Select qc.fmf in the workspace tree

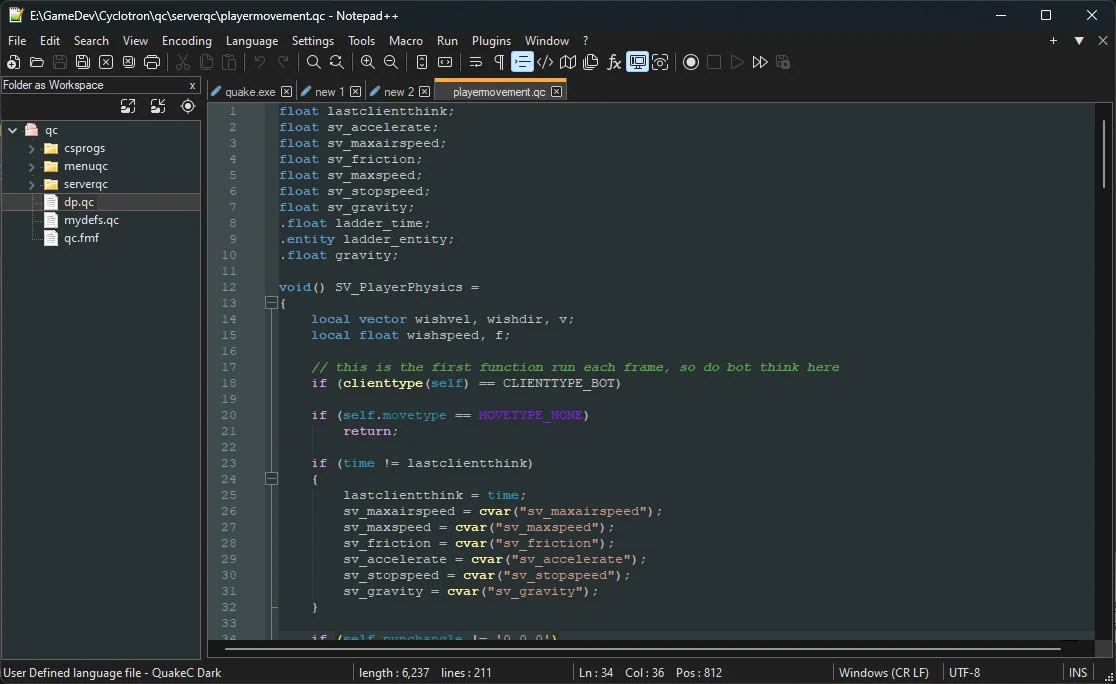point(81,238)
